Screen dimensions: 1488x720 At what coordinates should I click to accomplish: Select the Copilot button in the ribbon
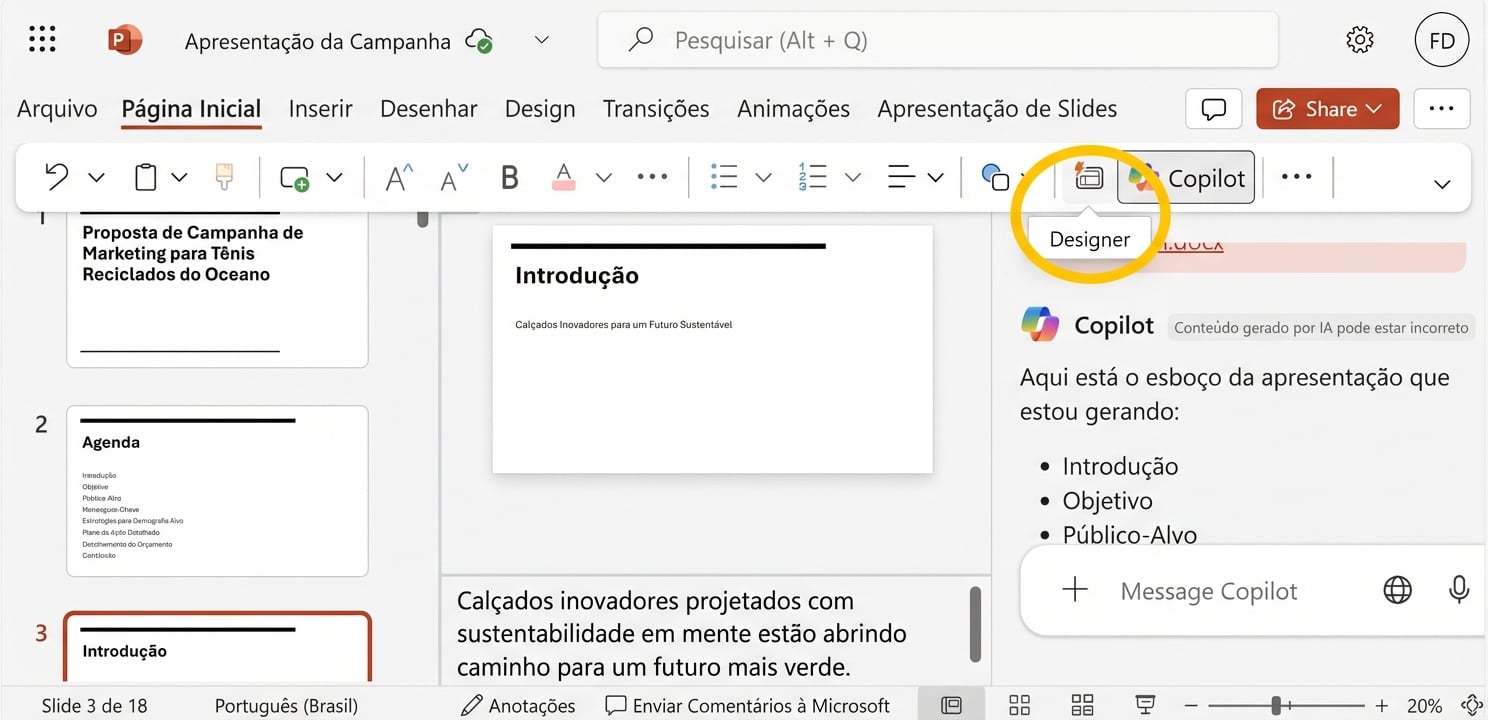pos(1186,177)
